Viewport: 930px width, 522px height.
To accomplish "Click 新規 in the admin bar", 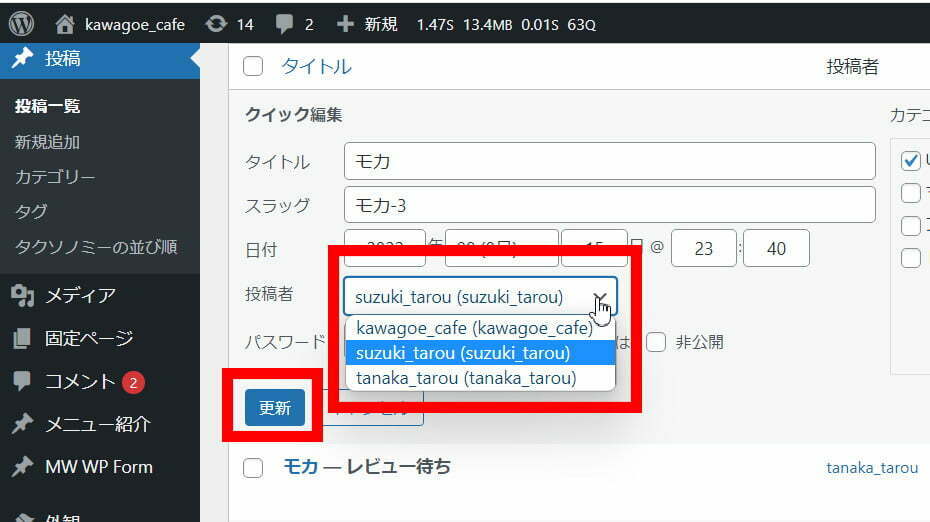I will (x=381, y=24).
